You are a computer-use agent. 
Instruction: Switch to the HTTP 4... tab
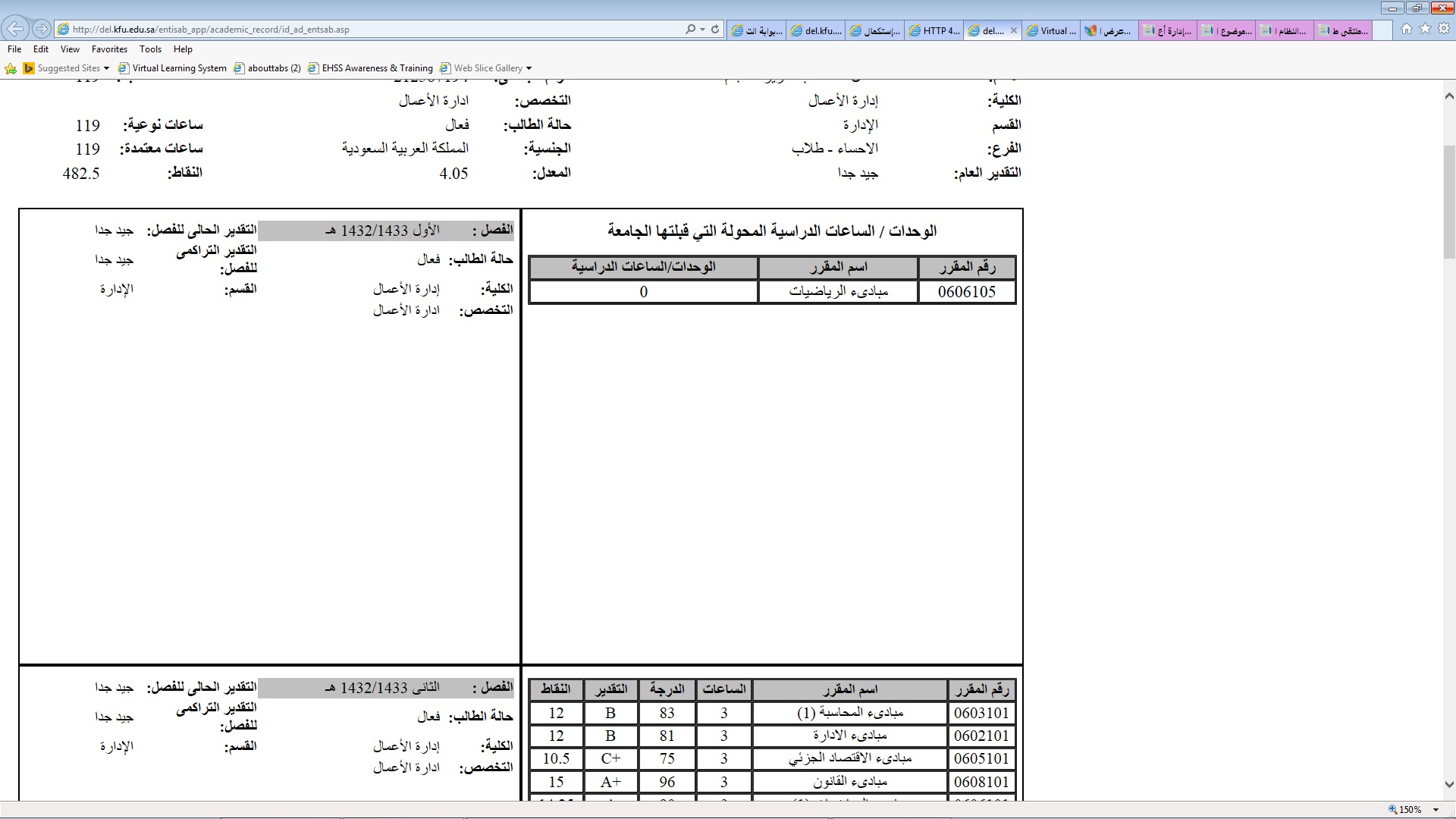tap(934, 31)
